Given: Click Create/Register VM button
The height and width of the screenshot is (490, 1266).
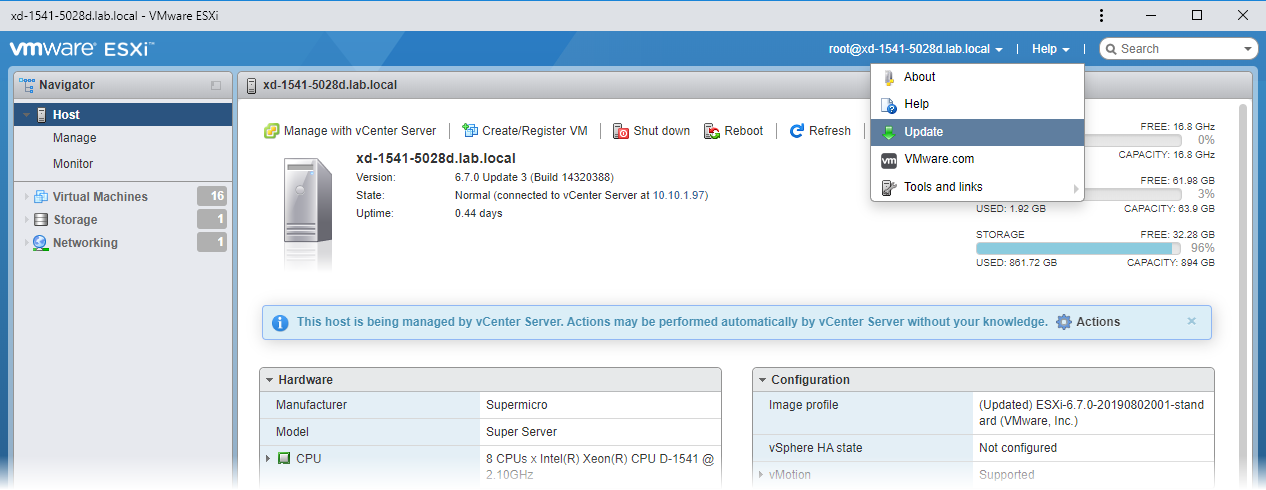Looking at the screenshot, I should click(x=525, y=131).
